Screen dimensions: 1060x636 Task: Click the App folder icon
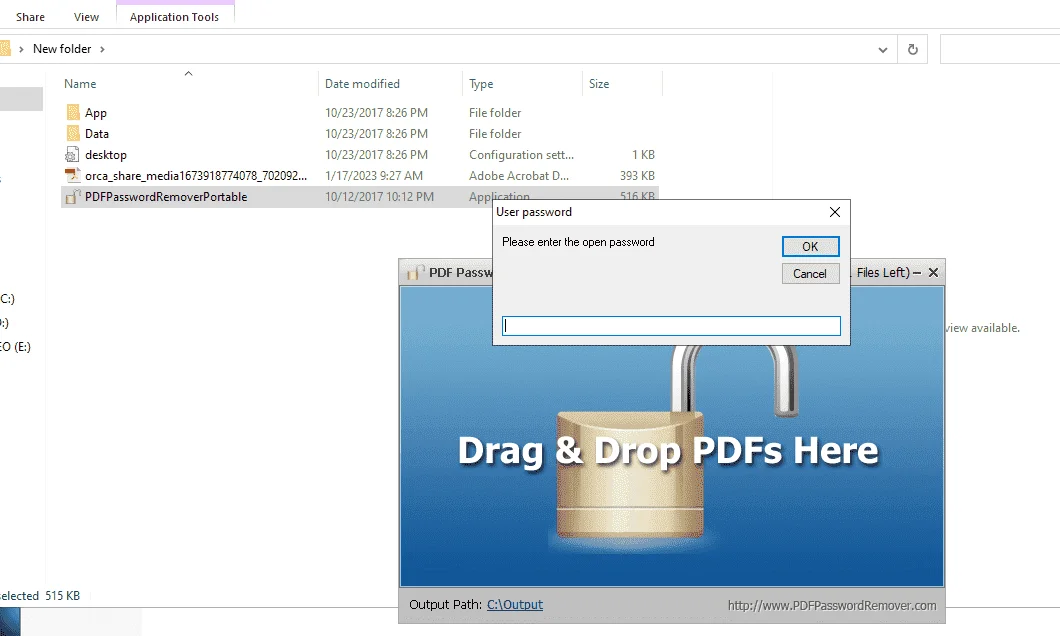[73, 112]
